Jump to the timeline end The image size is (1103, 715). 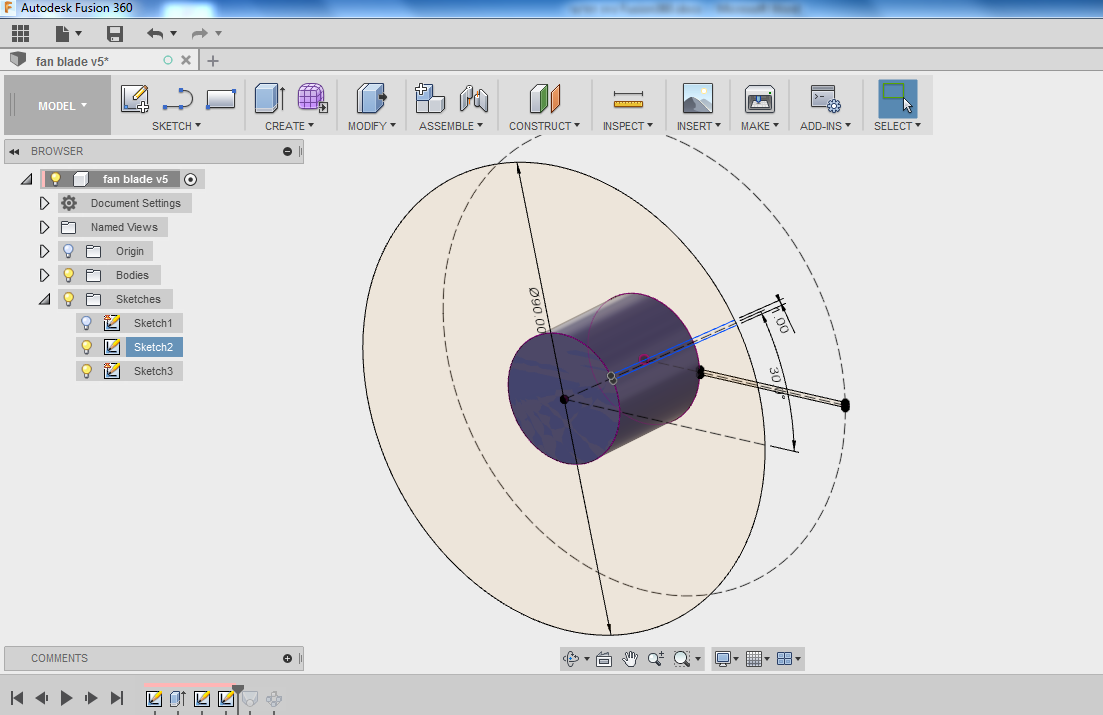(117, 698)
